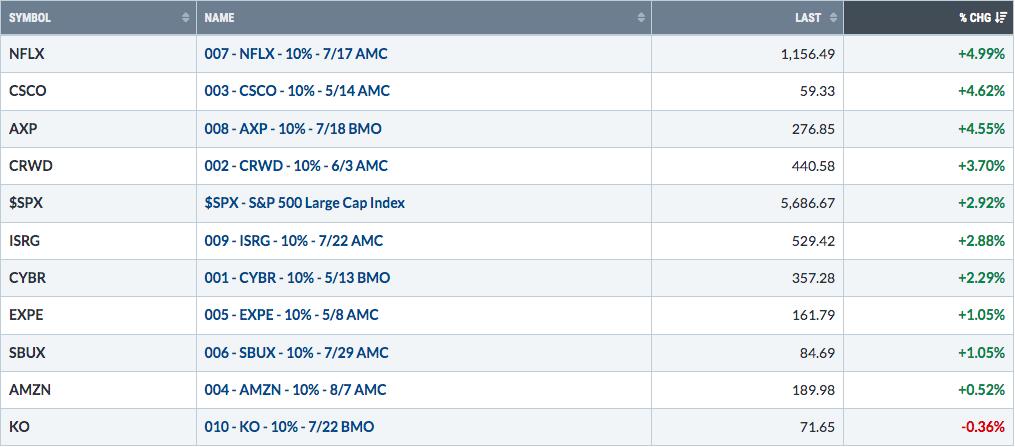1015x447 pixels.
Task: Toggle the % CHG descending sort icon
Action: (x=1000, y=17)
